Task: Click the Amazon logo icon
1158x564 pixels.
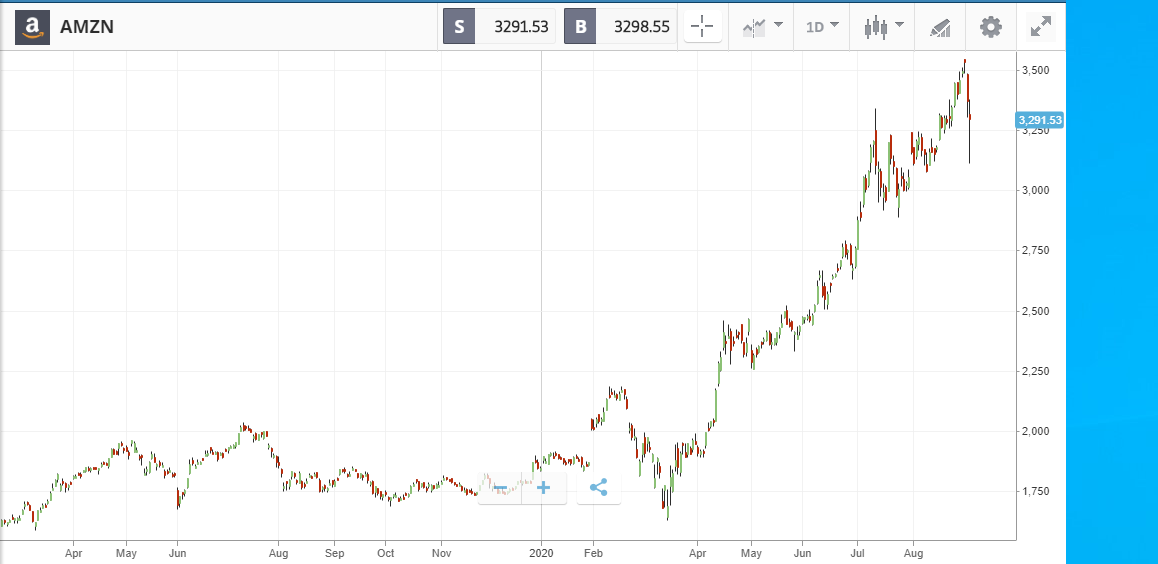Action: 32,27
